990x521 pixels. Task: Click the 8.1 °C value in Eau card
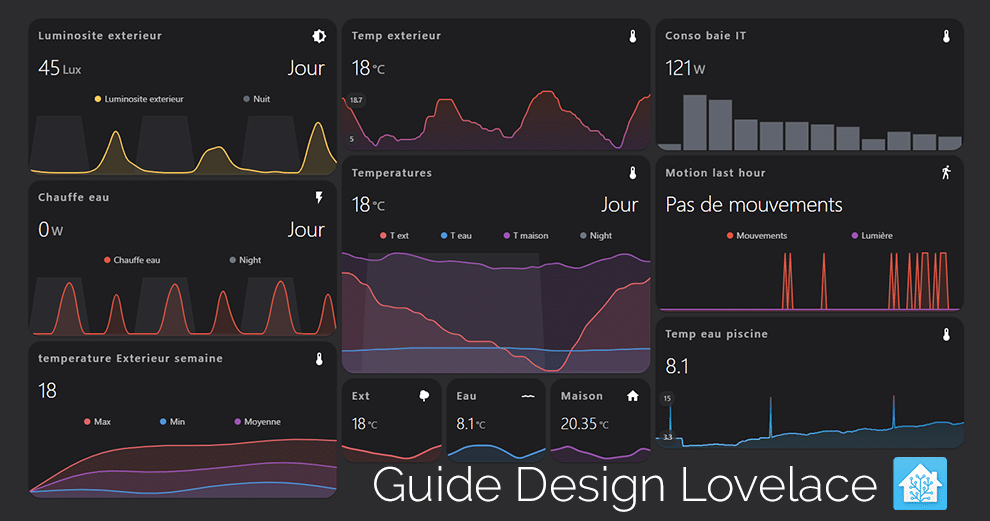471,424
